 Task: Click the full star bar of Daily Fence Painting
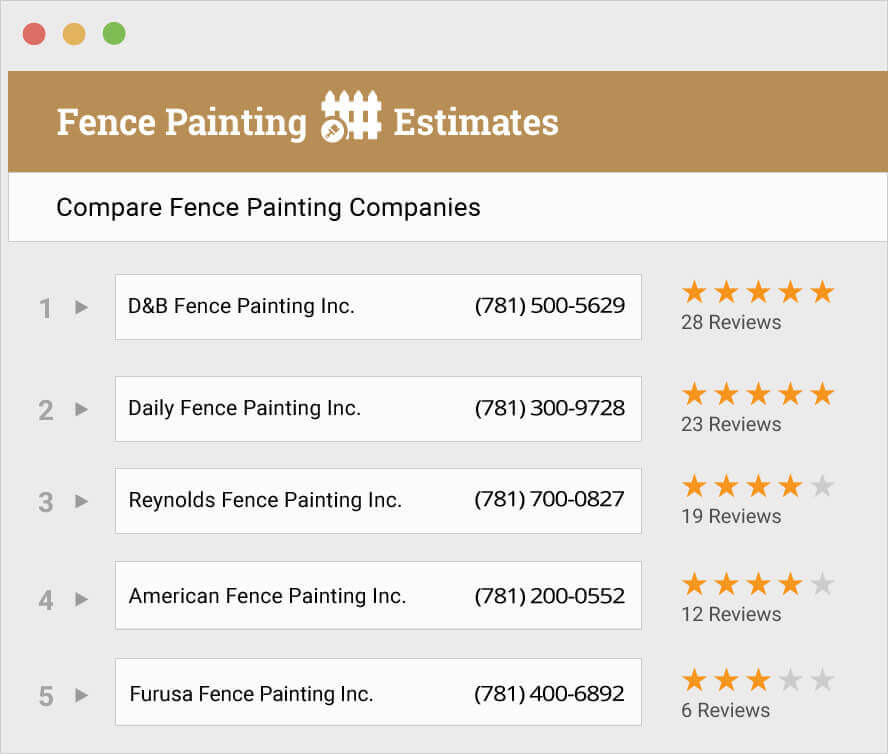pos(757,393)
